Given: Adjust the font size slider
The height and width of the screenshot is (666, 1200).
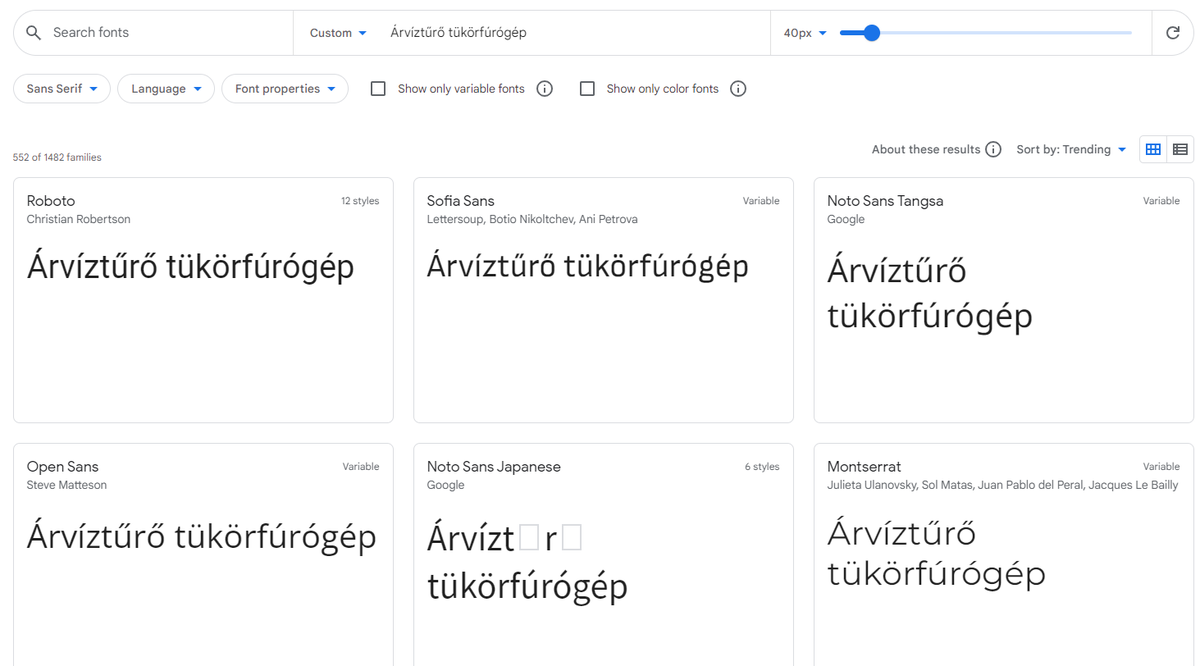Looking at the screenshot, I should click(x=873, y=32).
